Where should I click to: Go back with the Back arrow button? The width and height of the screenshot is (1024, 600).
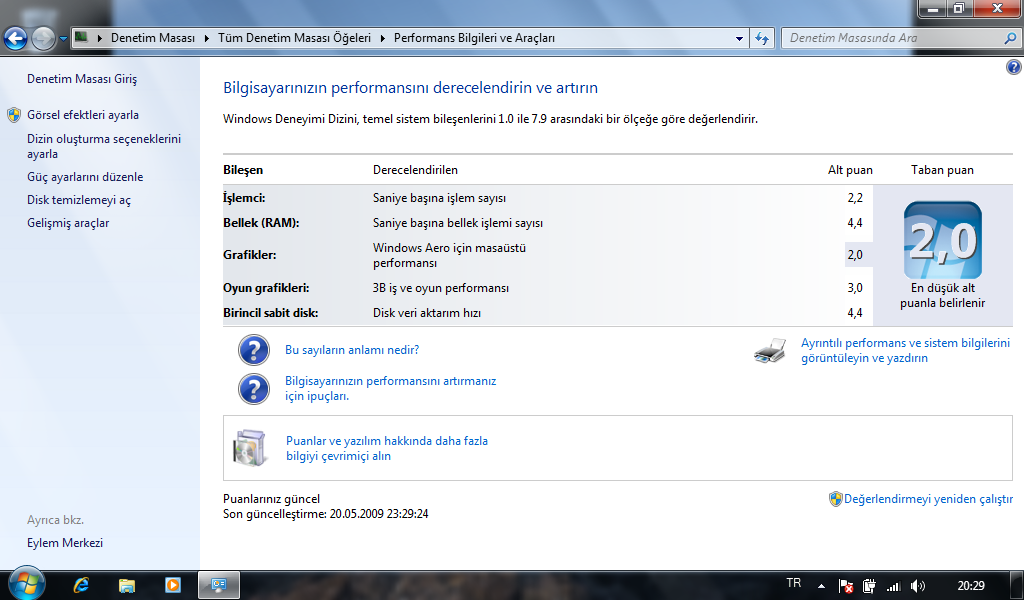point(15,39)
